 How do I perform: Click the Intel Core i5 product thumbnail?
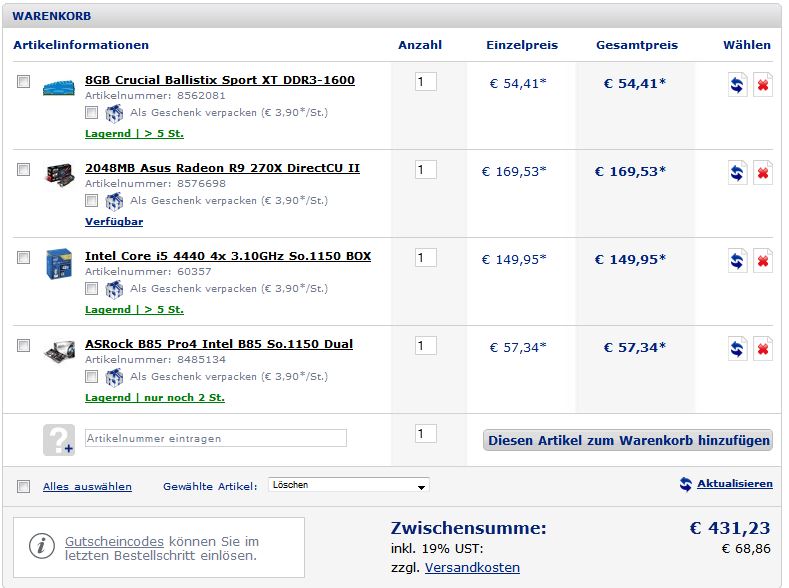59,263
